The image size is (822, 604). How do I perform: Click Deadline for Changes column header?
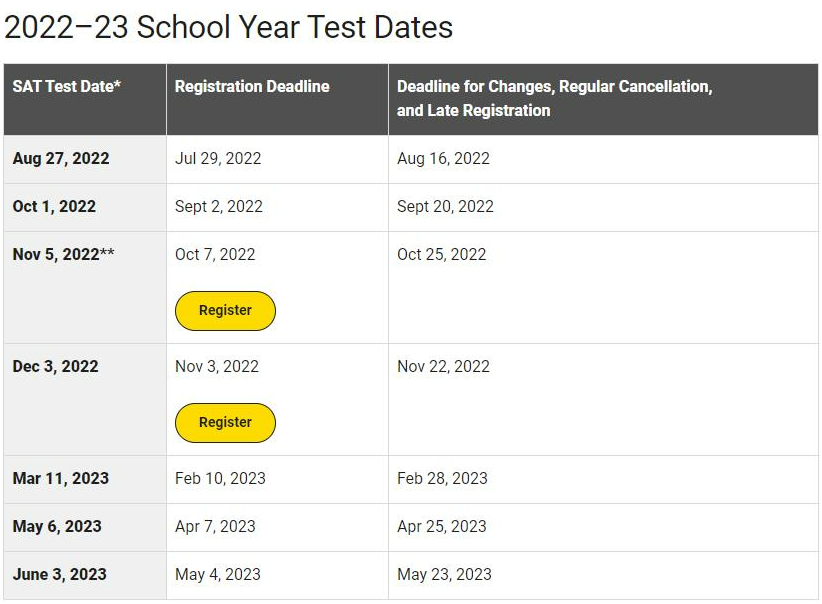tap(554, 98)
